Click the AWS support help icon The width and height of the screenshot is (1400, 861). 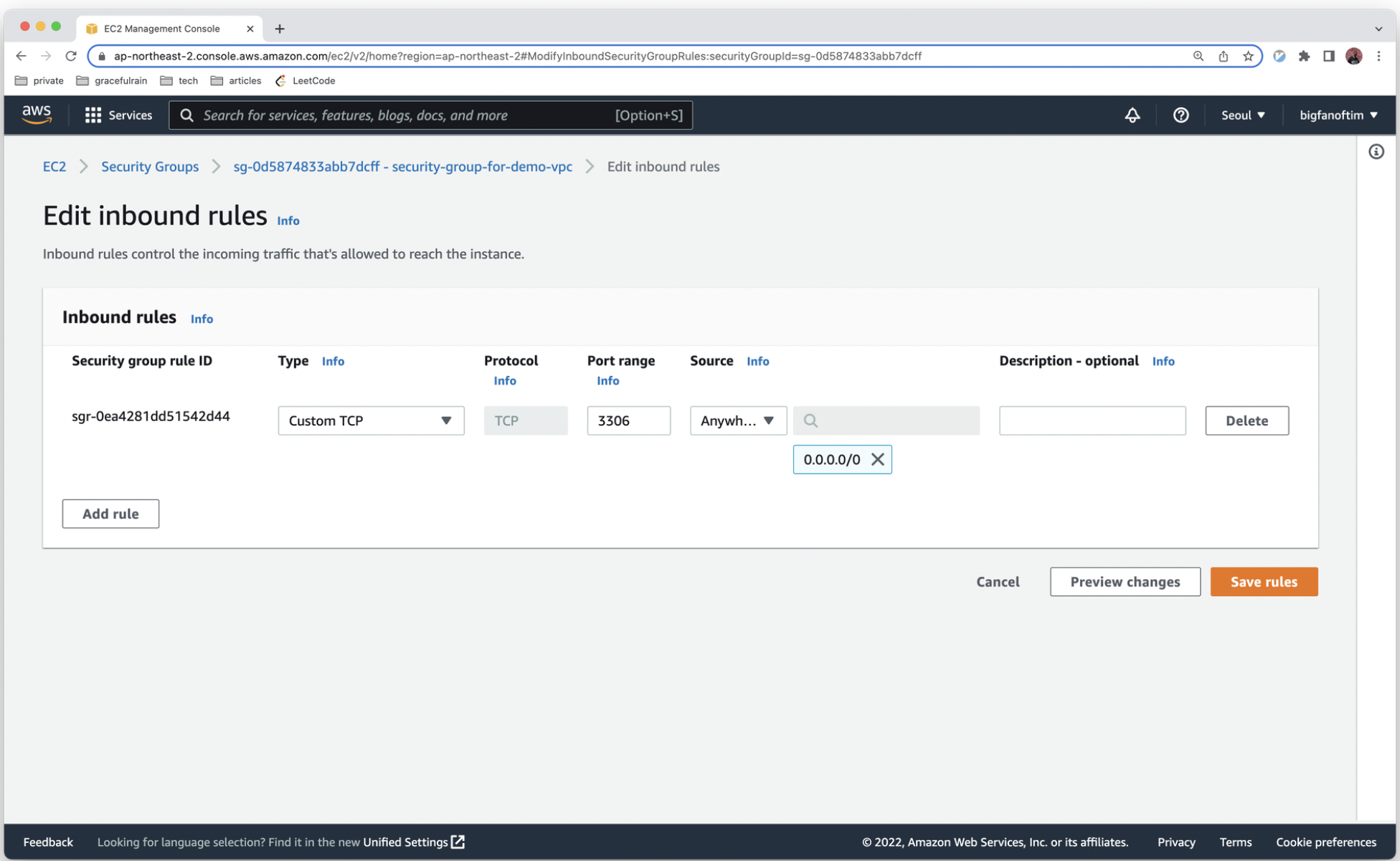(x=1181, y=115)
